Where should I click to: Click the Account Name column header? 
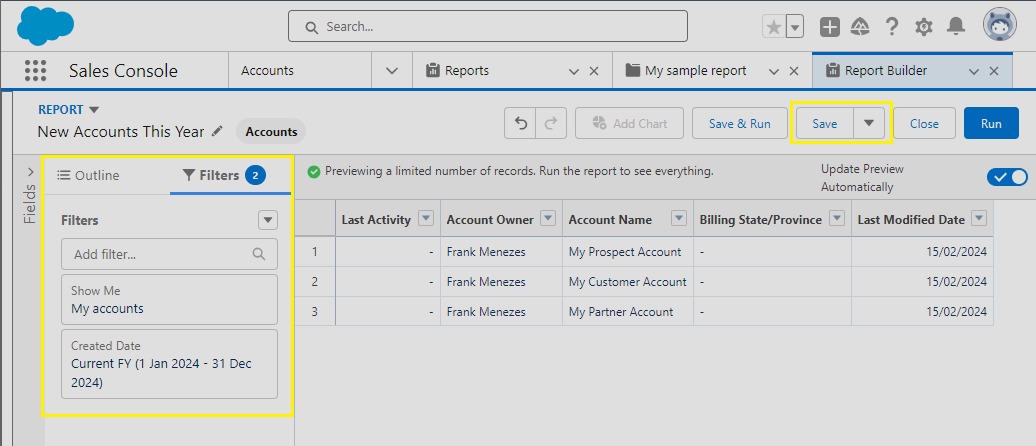[610, 220]
